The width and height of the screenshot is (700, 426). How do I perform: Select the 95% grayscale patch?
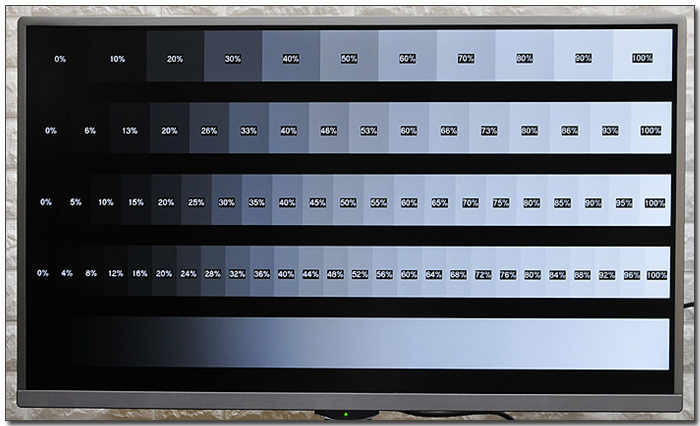pyautogui.click(x=623, y=202)
